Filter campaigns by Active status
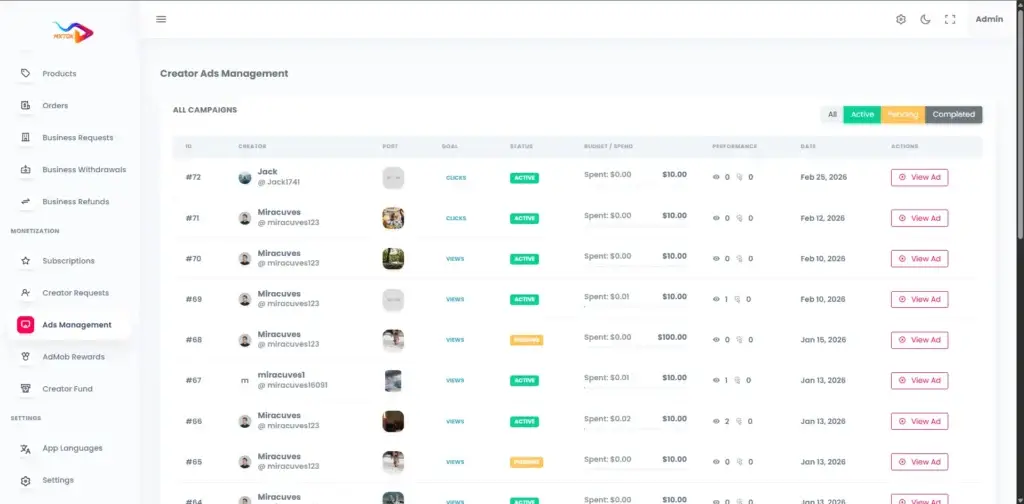 (862, 114)
